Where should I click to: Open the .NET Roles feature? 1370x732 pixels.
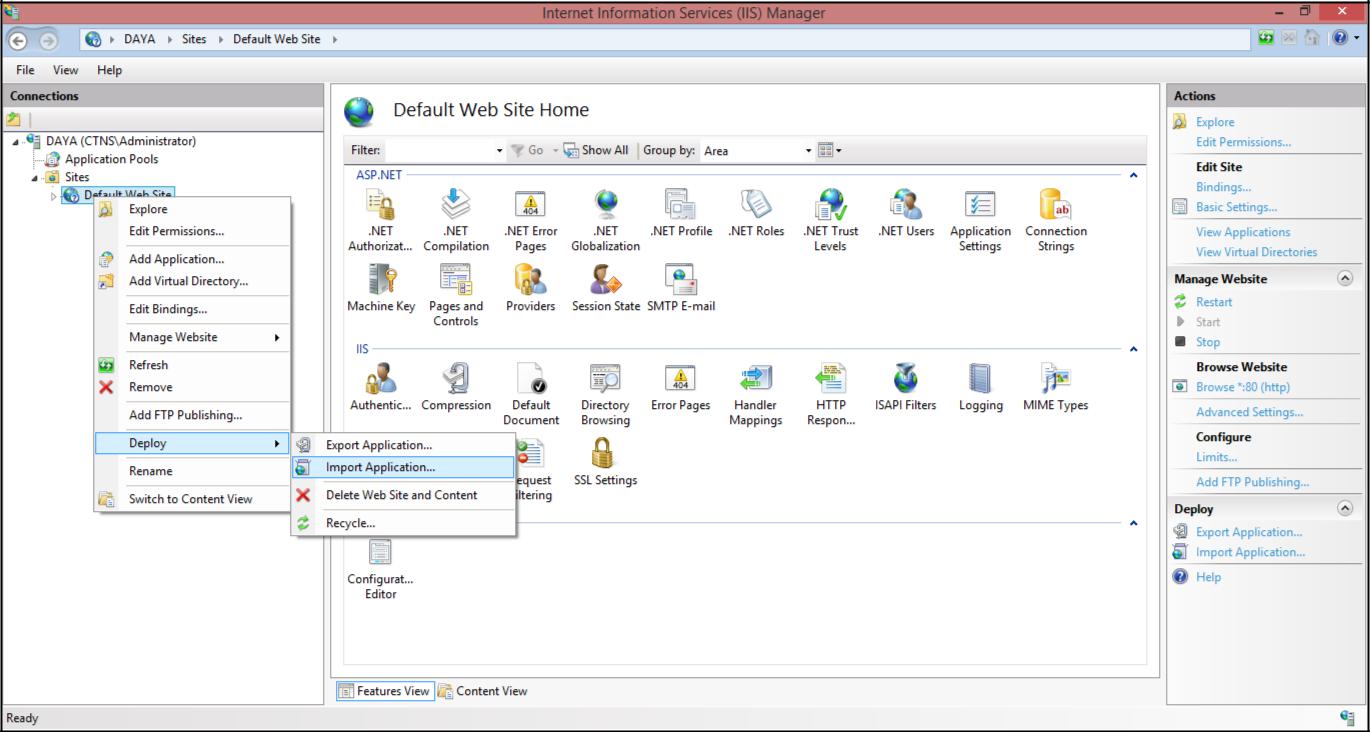tap(756, 214)
